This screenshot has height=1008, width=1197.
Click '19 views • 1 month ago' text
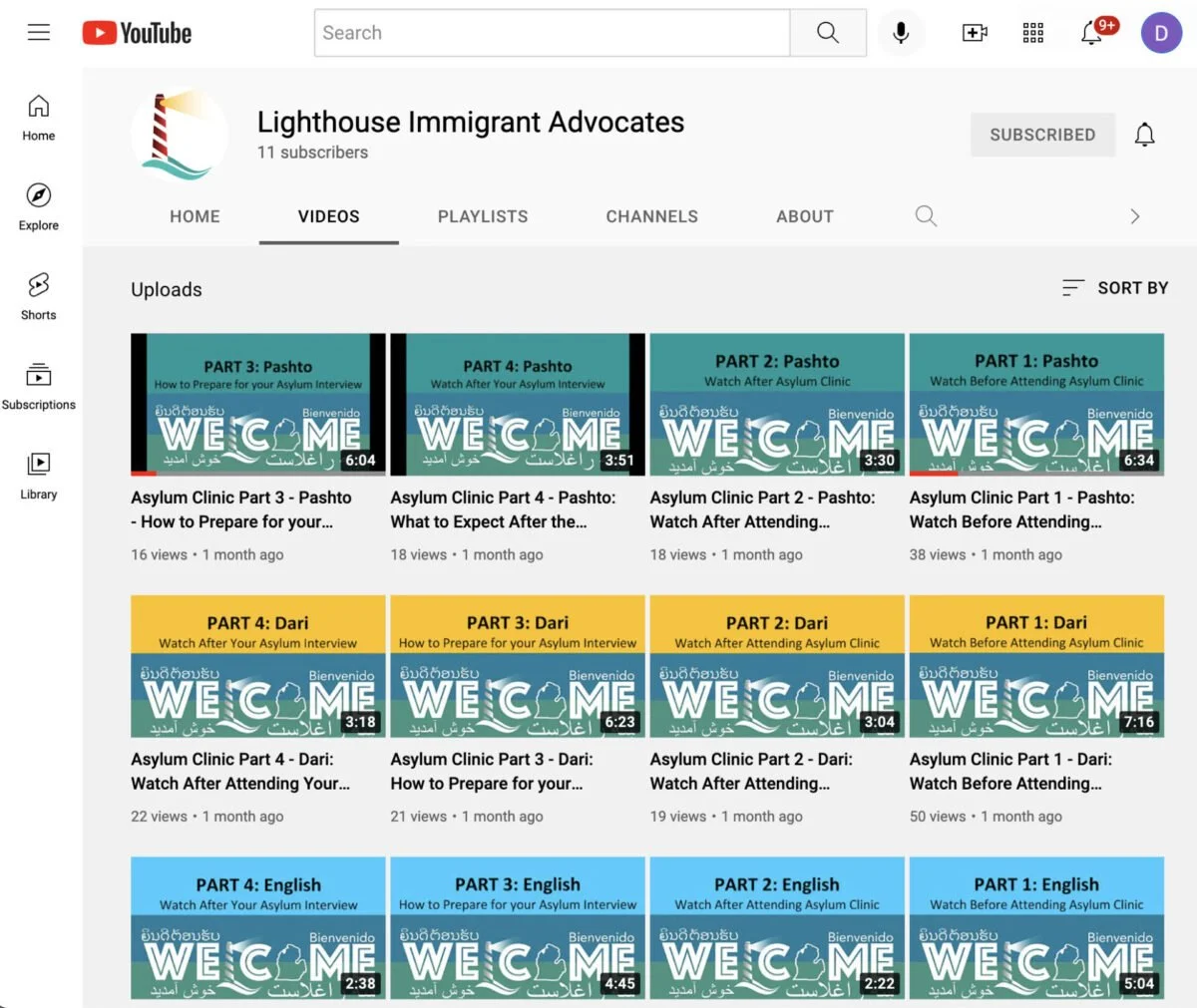coord(726,816)
